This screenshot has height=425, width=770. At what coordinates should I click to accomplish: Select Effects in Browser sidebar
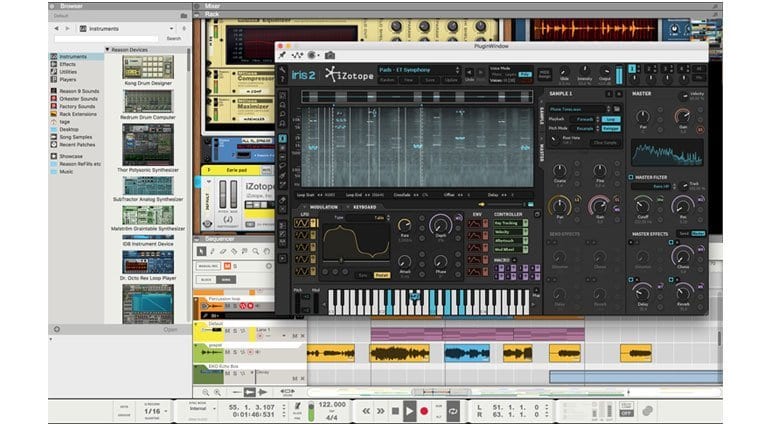(x=67, y=64)
